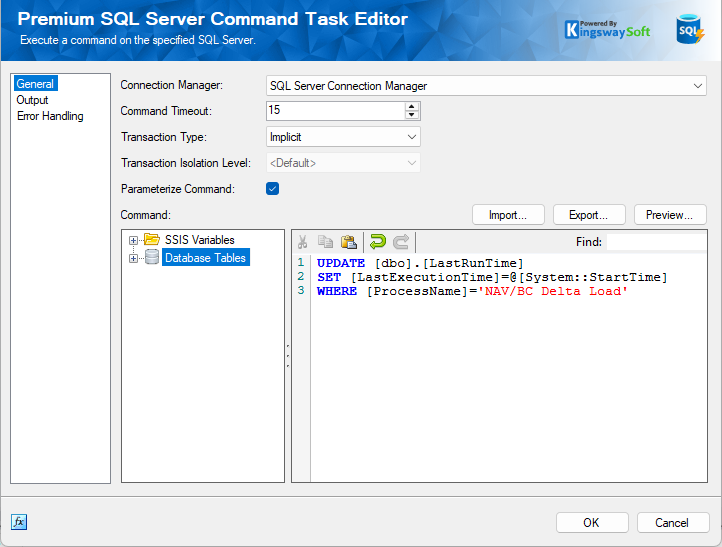Increase Command Timeout with up arrow

coord(412,106)
